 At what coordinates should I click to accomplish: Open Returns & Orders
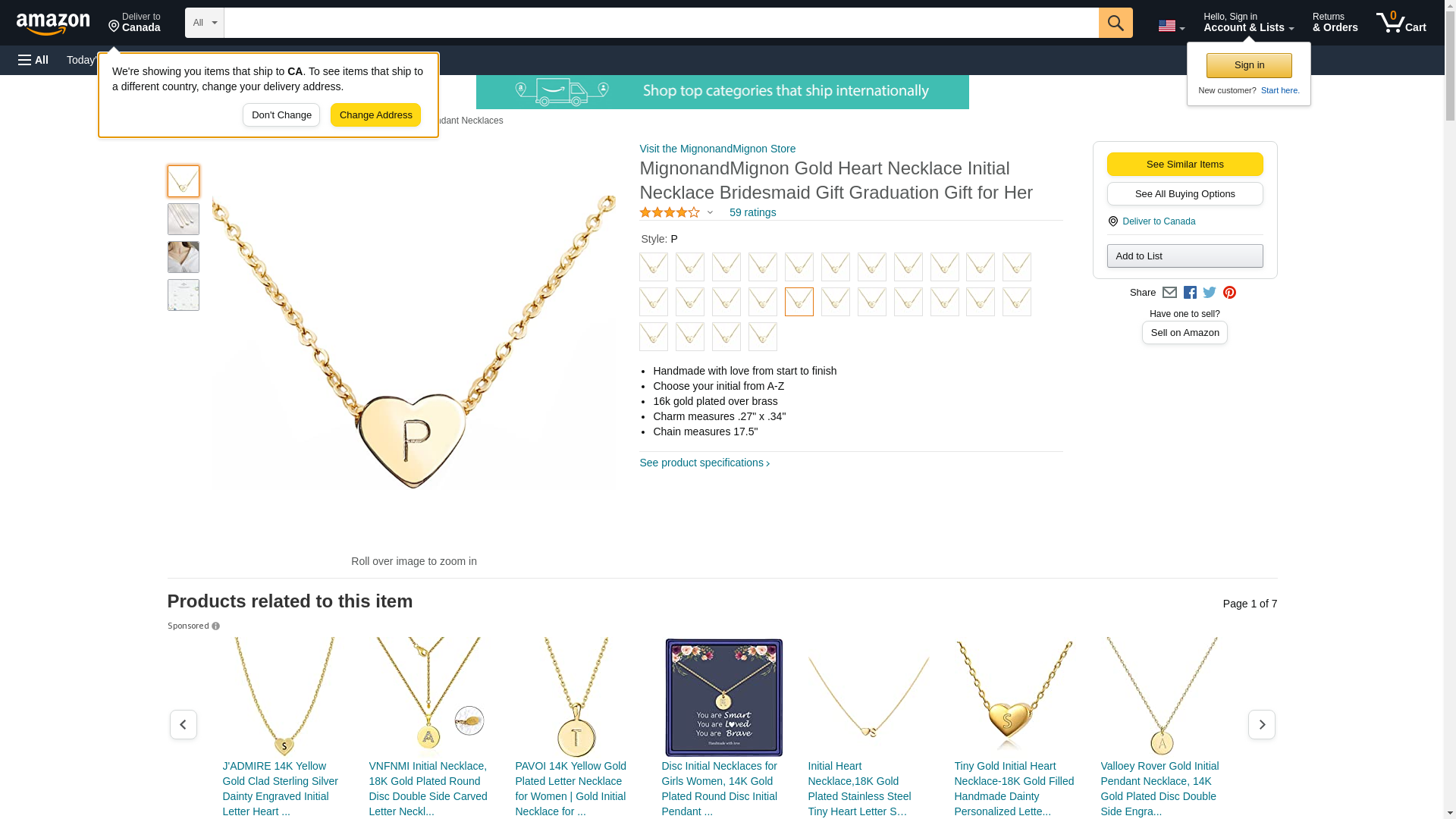(x=1335, y=23)
